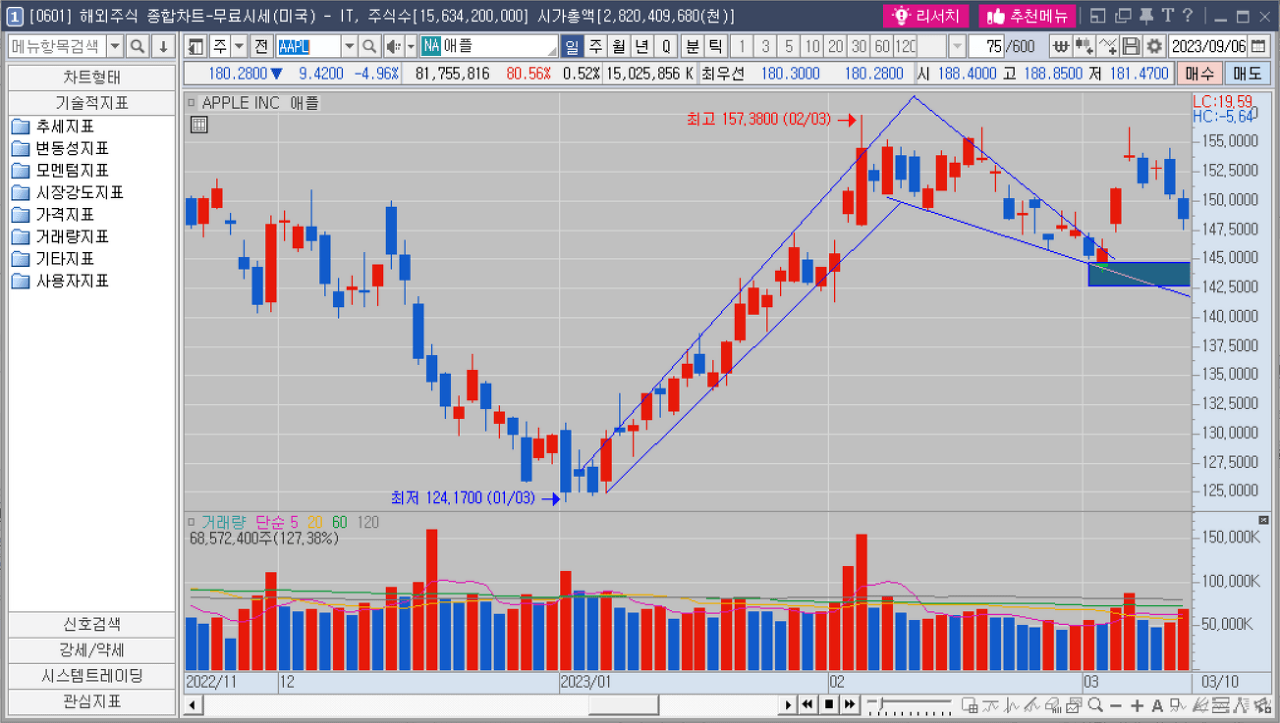Screen dimensions: 1280x723
Task: Open the 기술적지표 panel tab
Action: coord(92,102)
